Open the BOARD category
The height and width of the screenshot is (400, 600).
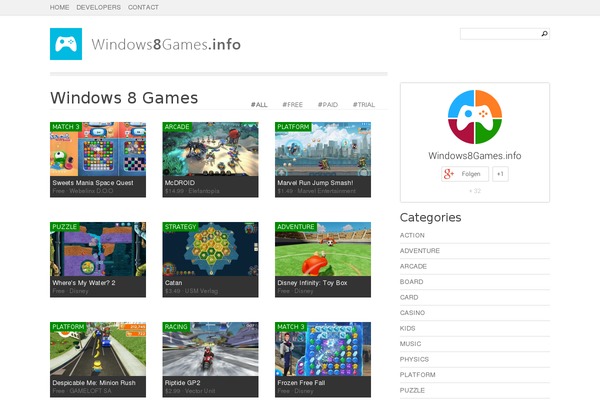tap(411, 282)
